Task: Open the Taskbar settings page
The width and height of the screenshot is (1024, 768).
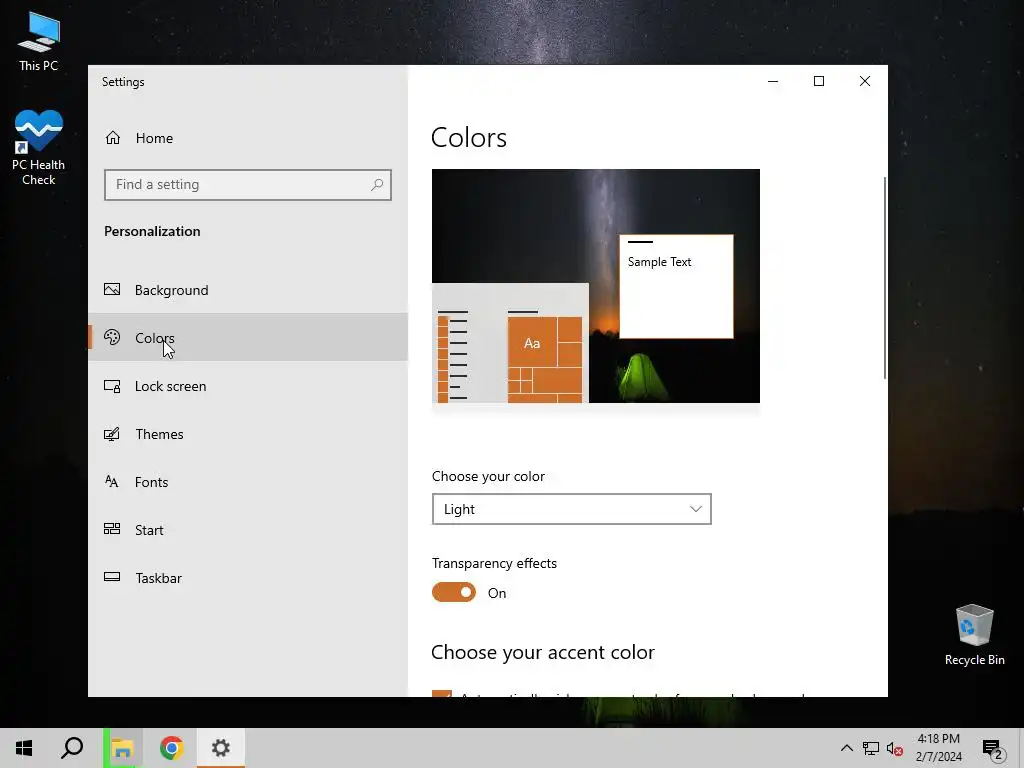Action: 248,578
